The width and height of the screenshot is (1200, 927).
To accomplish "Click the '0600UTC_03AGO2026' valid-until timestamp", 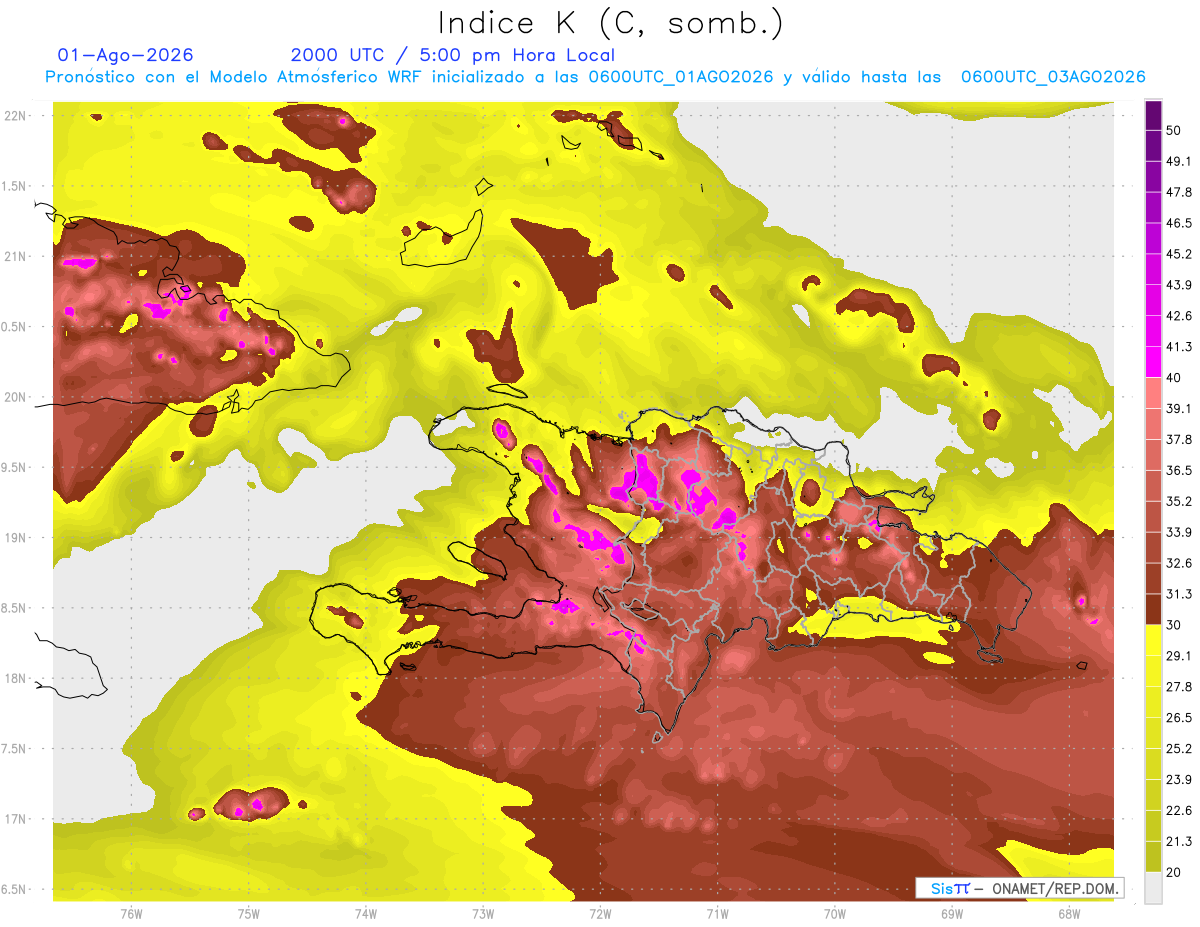I will 1053,77.
